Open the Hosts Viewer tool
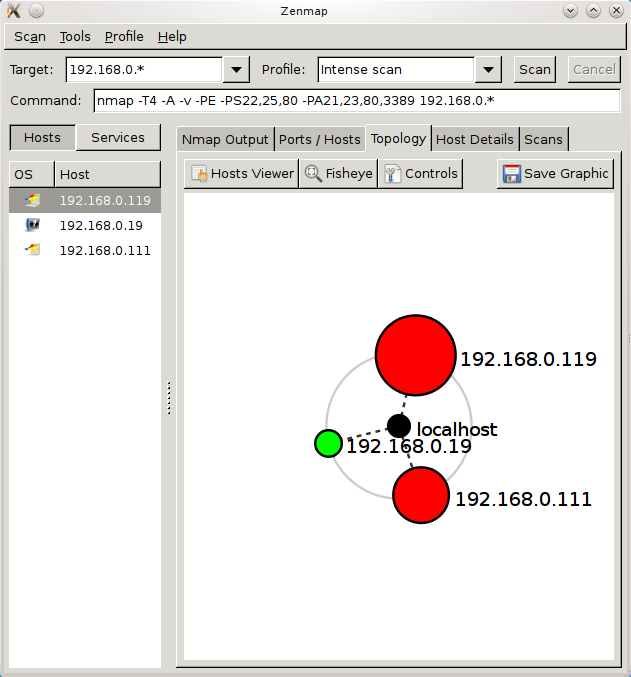The height and width of the screenshot is (677, 631). [242, 173]
